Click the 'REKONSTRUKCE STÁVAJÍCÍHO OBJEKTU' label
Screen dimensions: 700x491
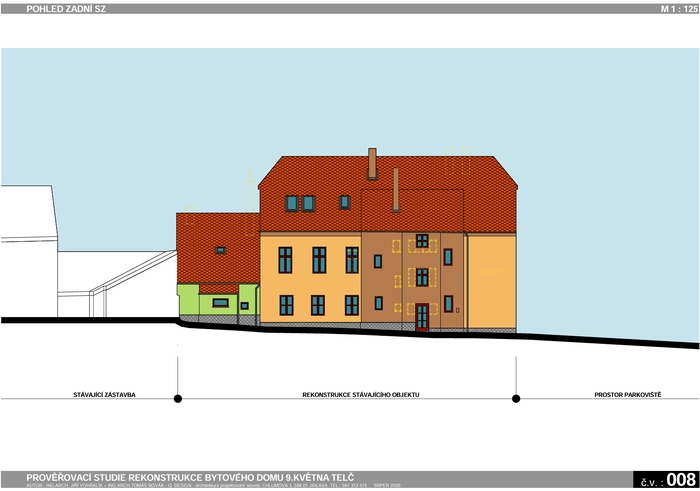(360, 395)
